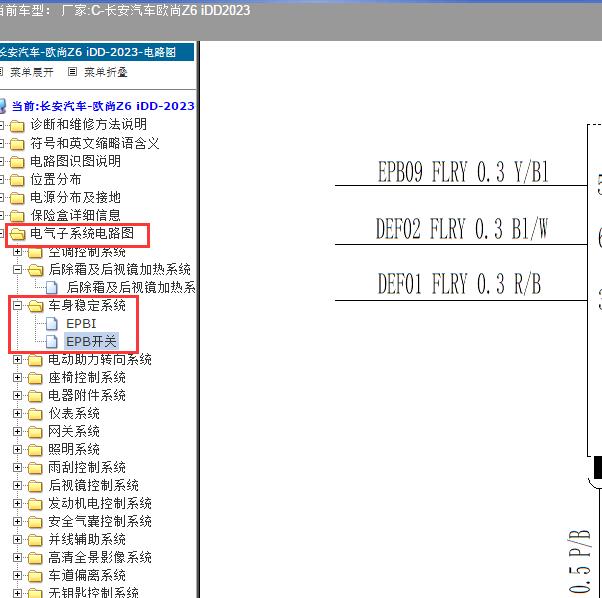
Task: Click the 位置分布 folder icon
Action: (17, 180)
